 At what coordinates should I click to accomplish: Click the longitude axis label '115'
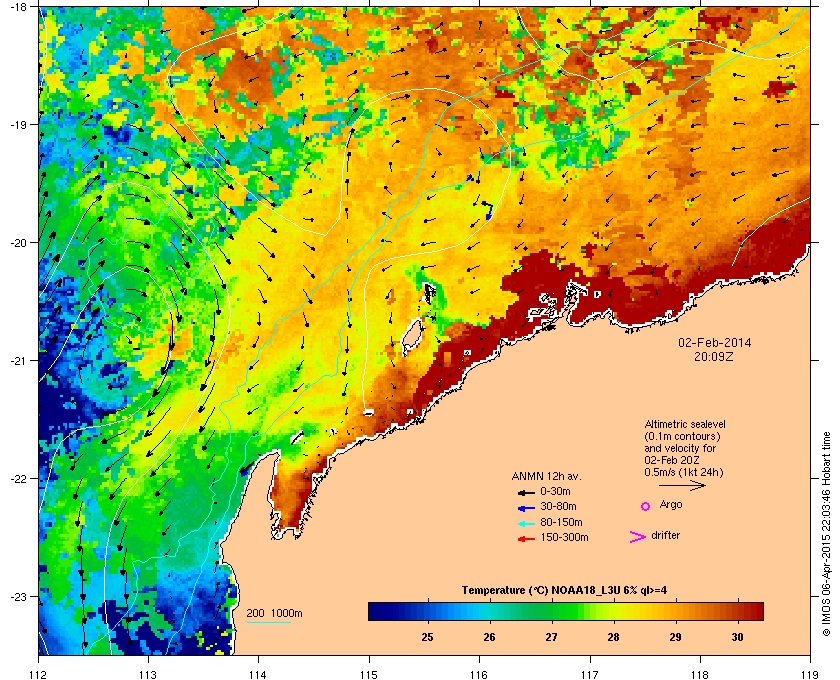[x=369, y=675]
